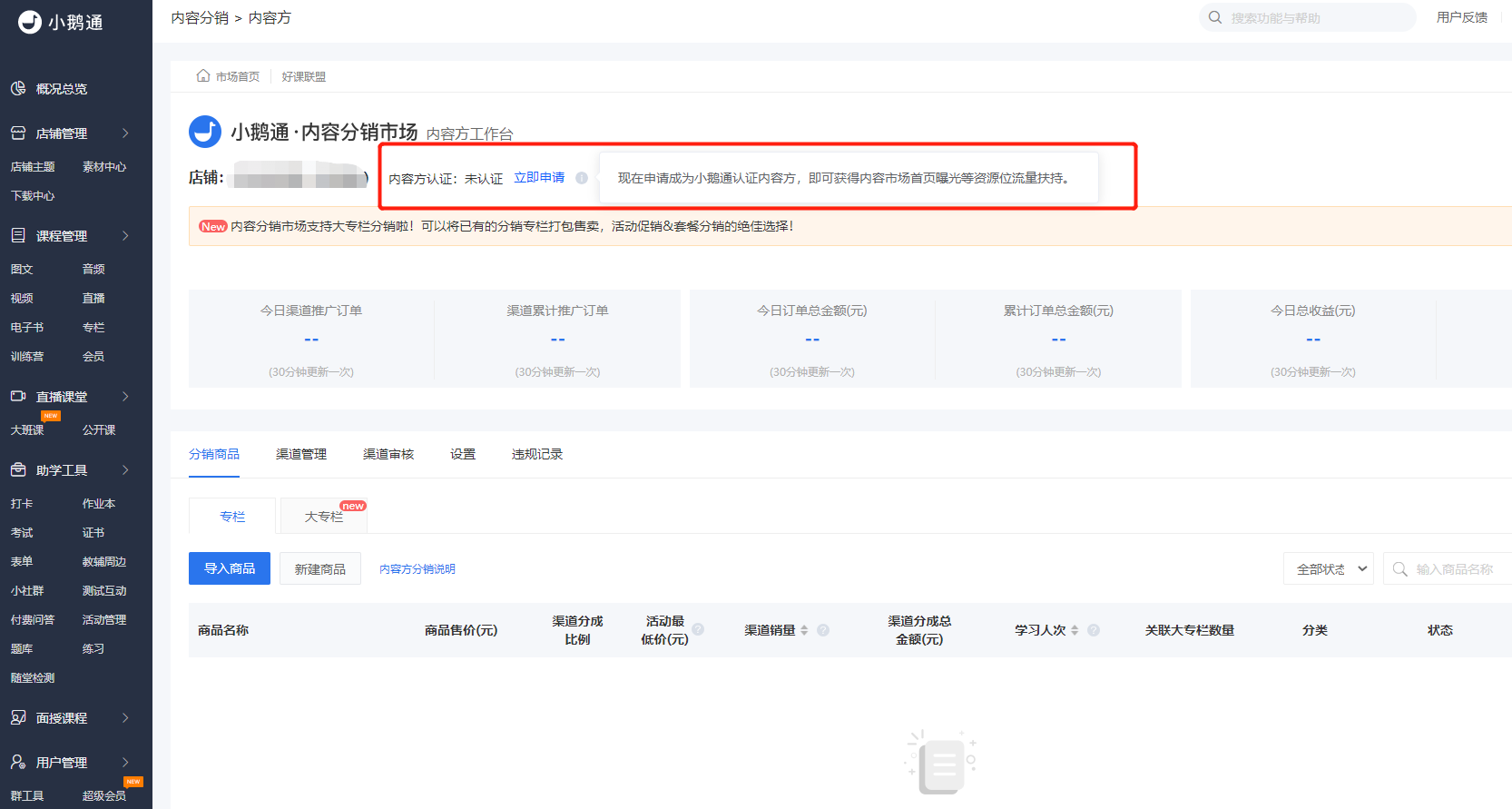Open the 违规记录 tab
Screen dimensions: 1512x809
pyautogui.click(x=537, y=454)
